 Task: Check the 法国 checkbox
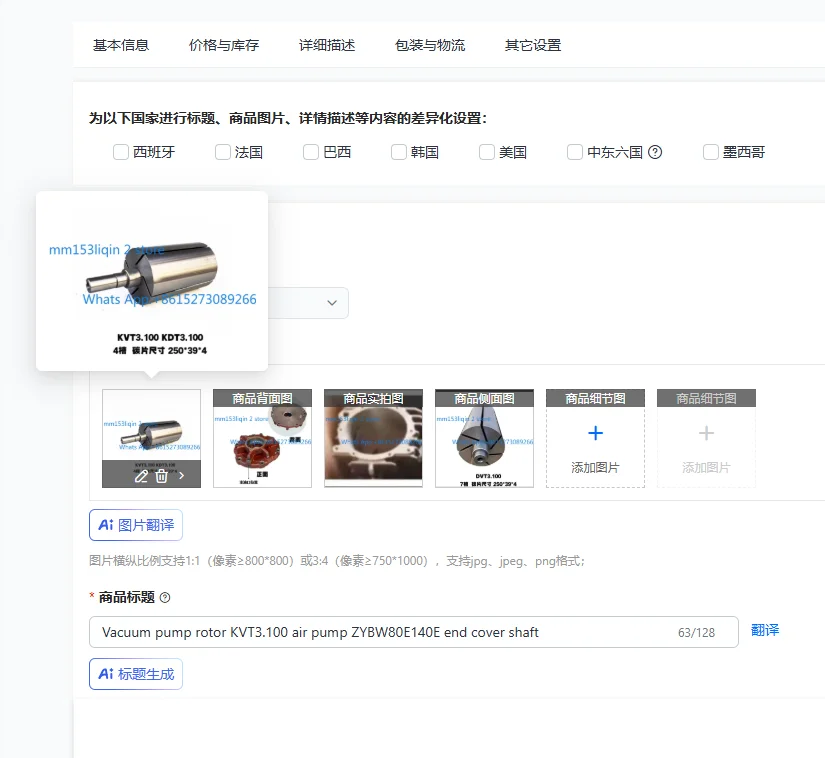pos(223,152)
